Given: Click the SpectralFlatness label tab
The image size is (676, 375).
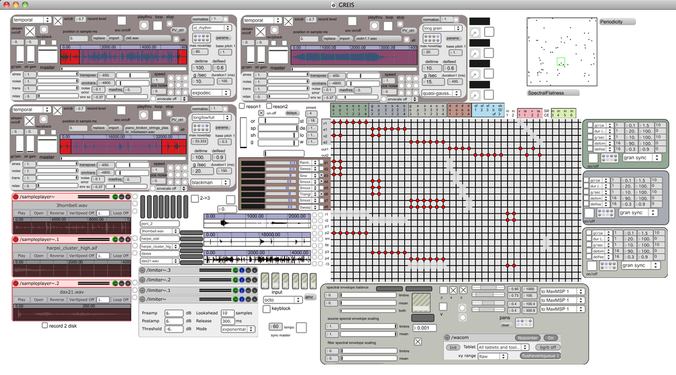Looking at the screenshot, I should 553,93.
